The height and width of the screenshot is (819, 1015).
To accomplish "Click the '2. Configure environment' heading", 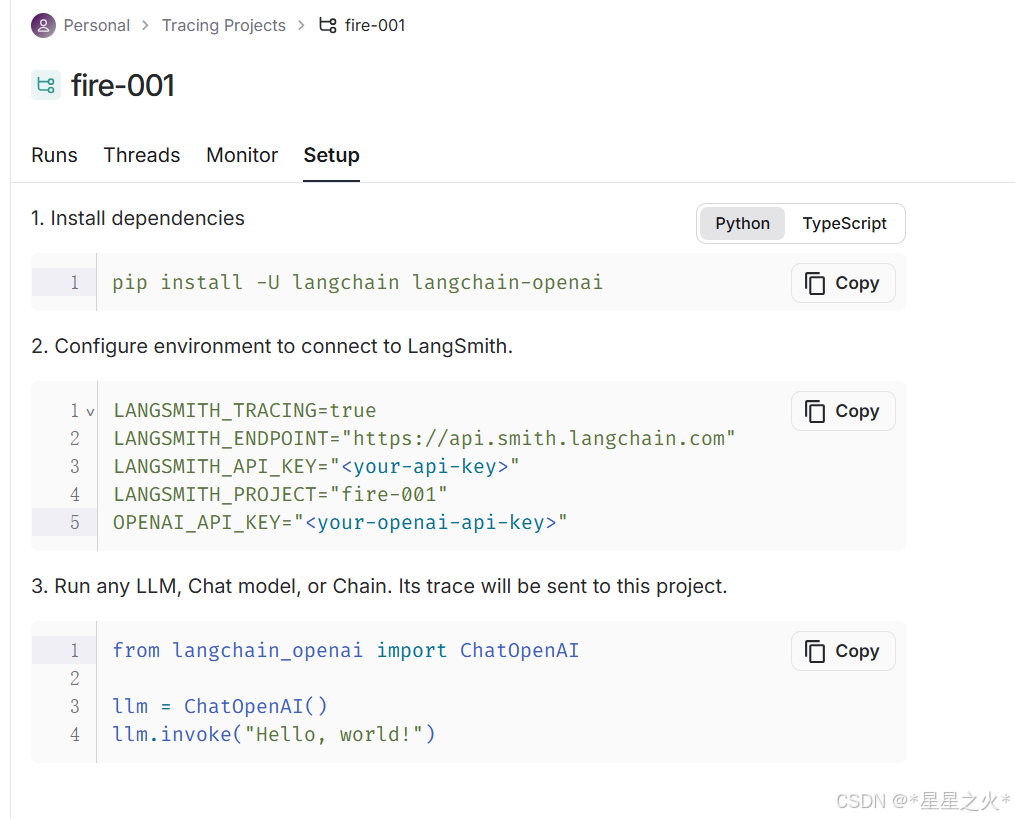I will pos(272,346).
